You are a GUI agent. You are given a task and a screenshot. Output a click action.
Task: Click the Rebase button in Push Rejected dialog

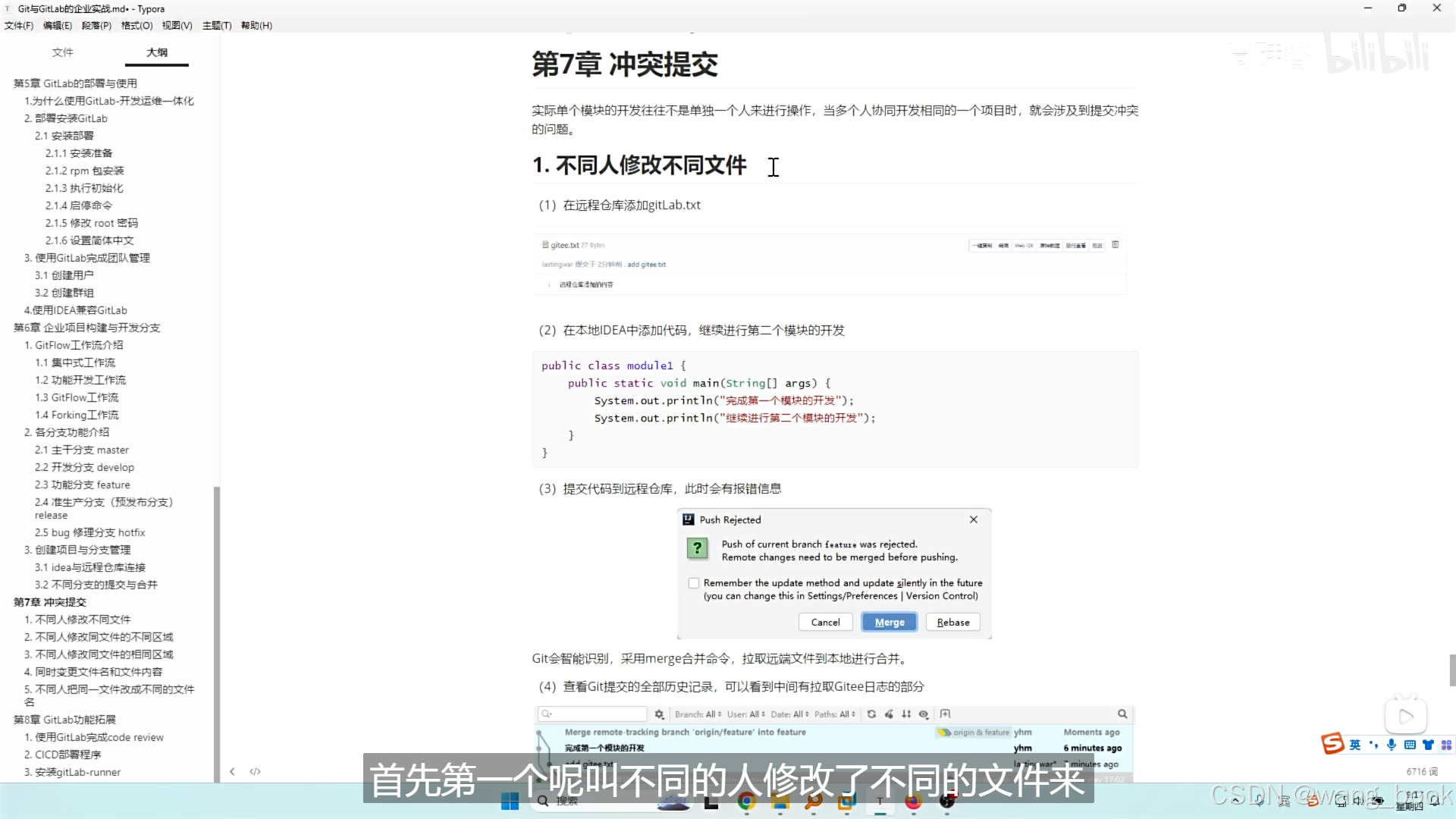coord(953,622)
